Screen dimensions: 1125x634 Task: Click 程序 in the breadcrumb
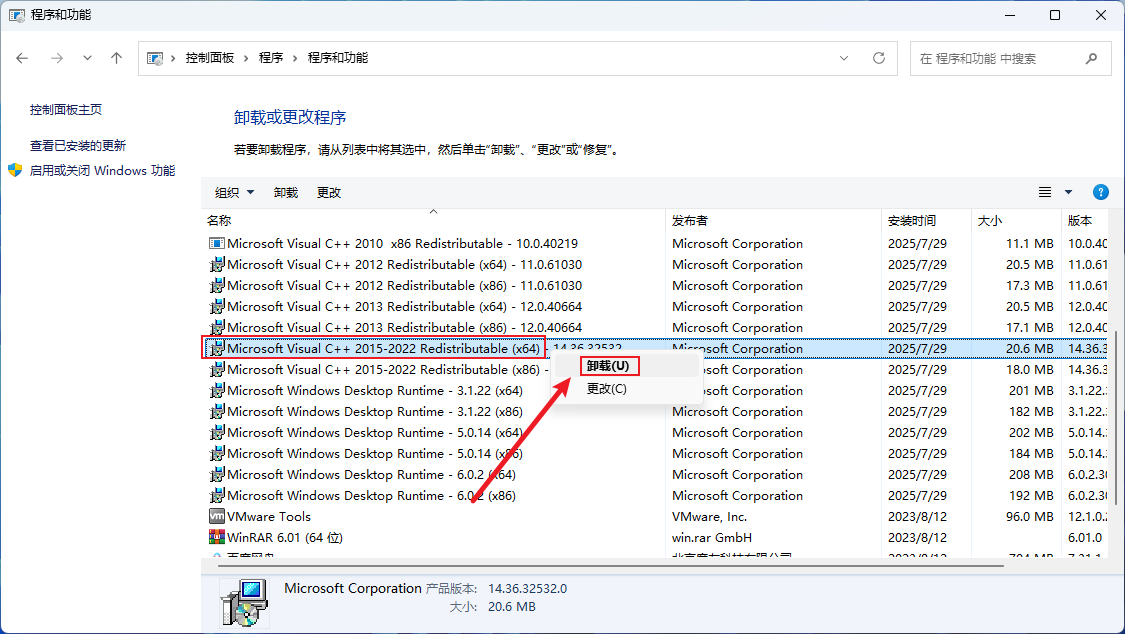(270, 58)
